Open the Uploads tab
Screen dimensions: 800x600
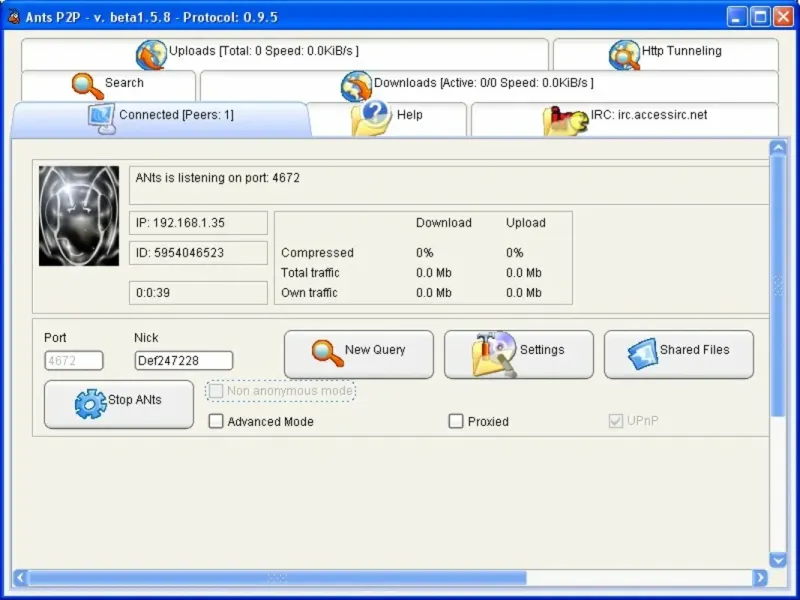coord(285,54)
